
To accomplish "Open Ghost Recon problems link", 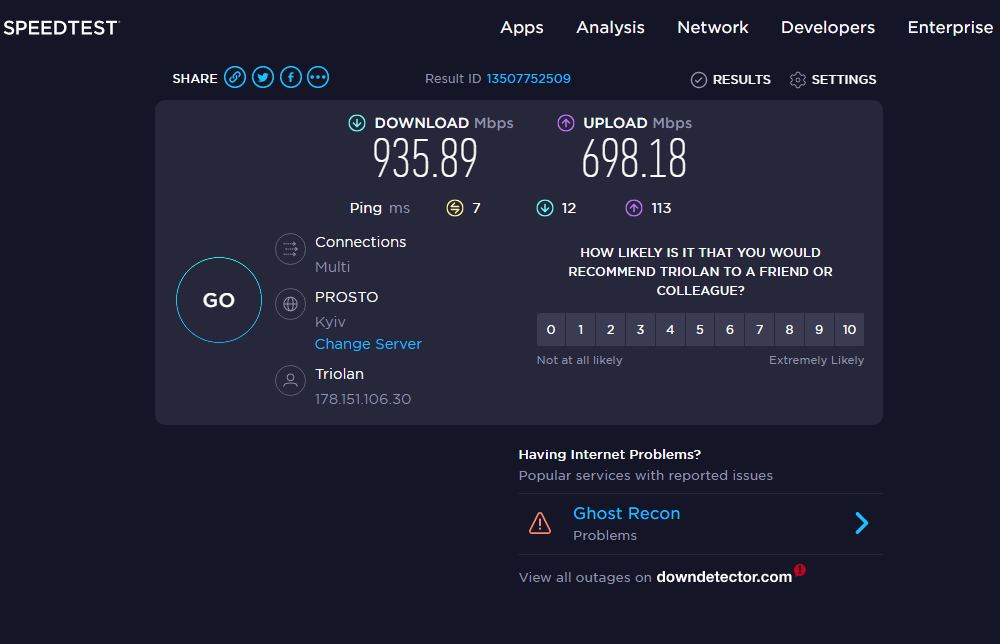I will pos(626,514).
